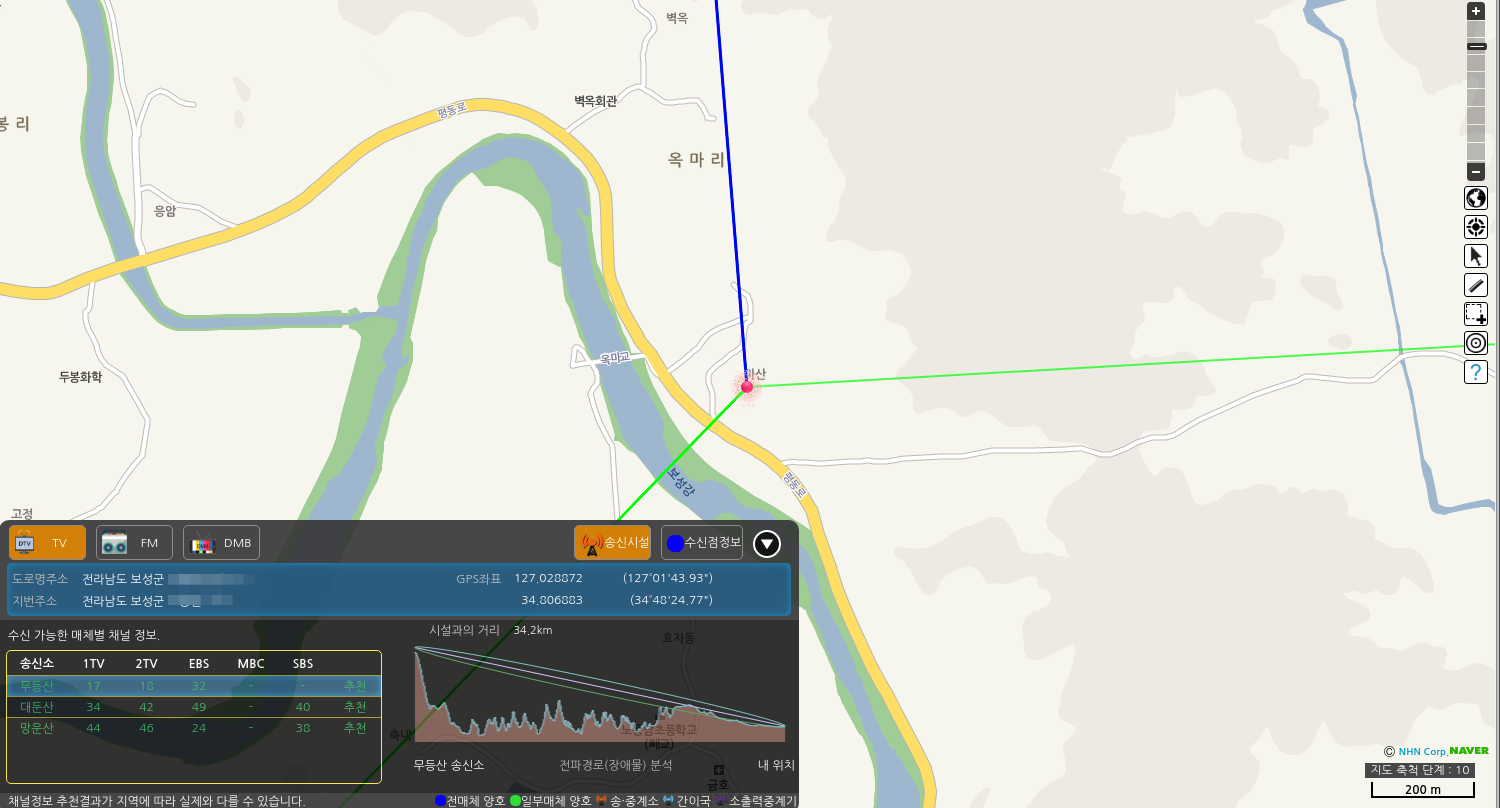Click the 34.2km distance value

[533, 631]
